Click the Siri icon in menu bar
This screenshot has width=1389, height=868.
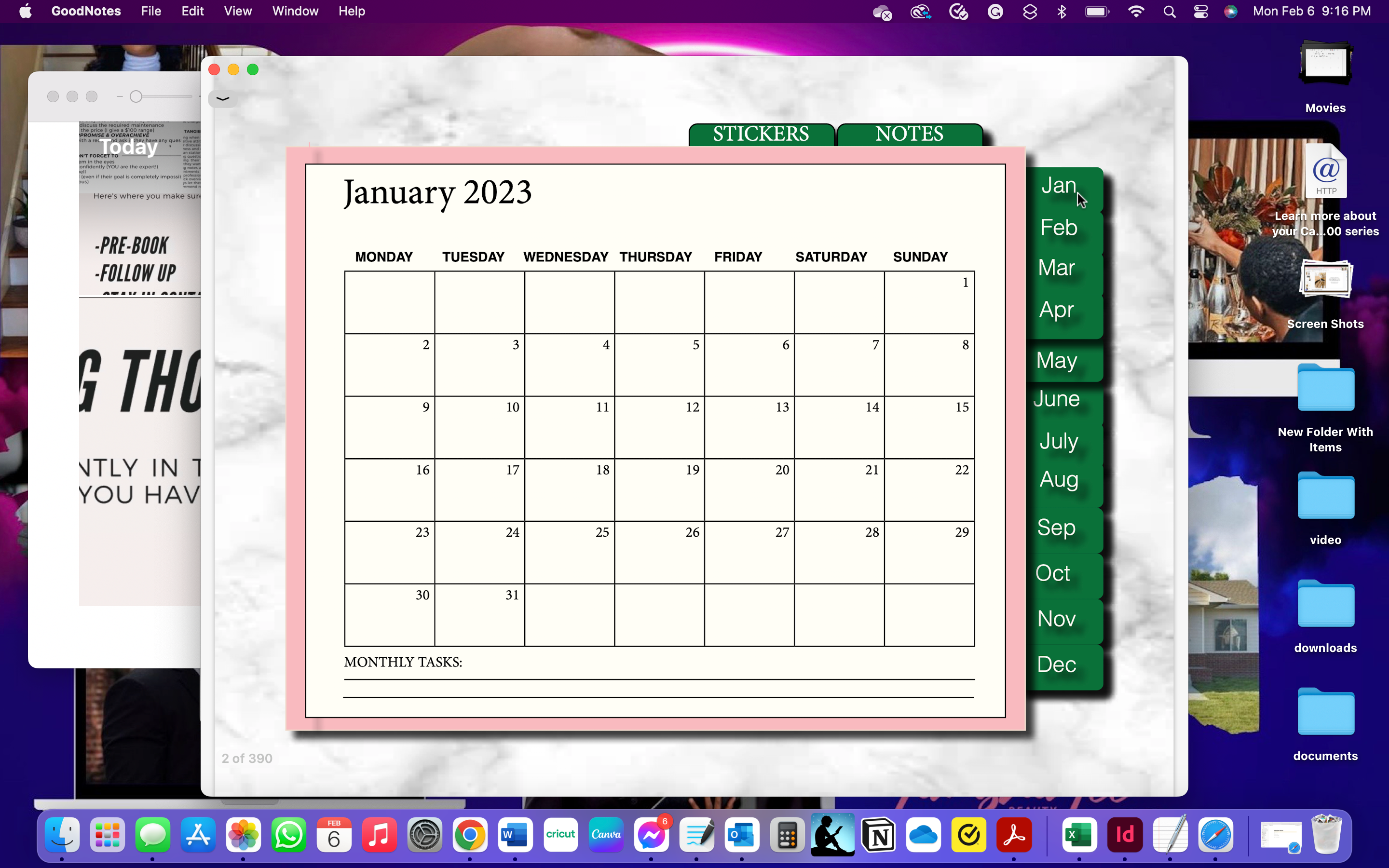pyautogui.click(x=1231, y=12)
